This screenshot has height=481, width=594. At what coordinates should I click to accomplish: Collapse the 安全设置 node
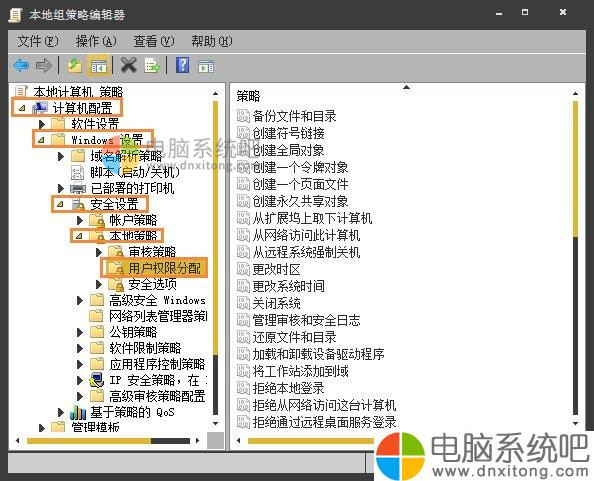pos(60,204)
